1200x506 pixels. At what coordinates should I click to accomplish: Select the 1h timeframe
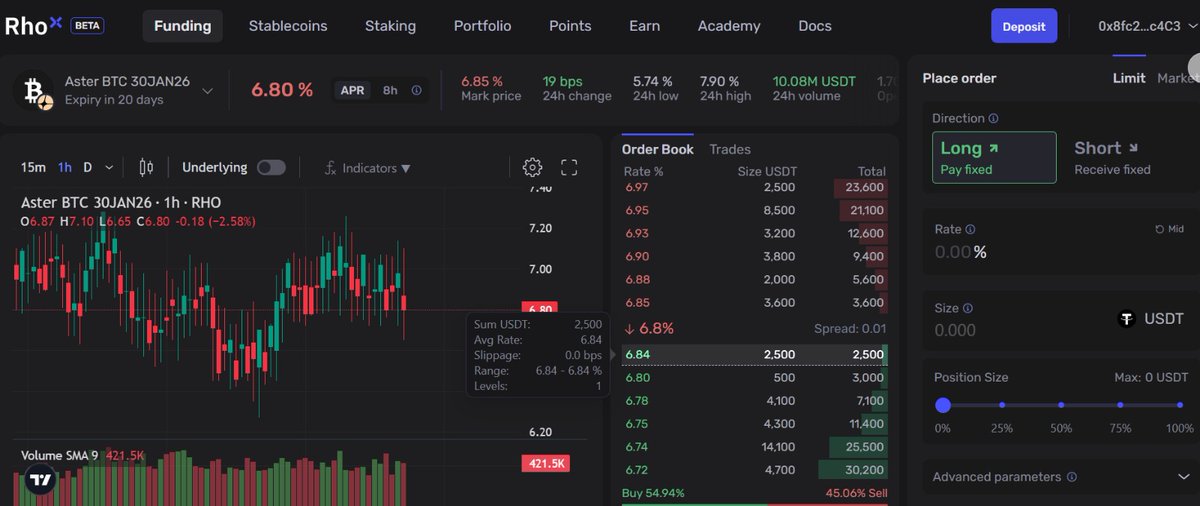(x=65, y=168)
